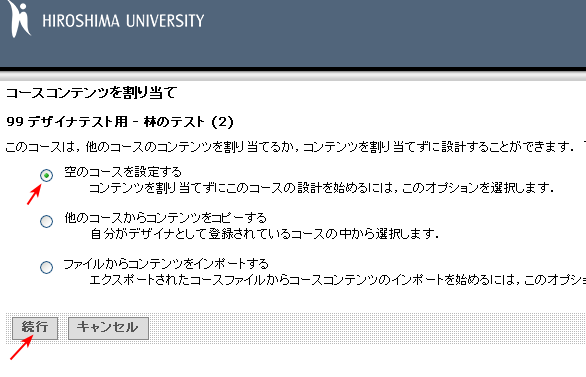Select the ファイルからコンテンツをインポートする radio button
The image size is (586, 377).
tap(46, 267)
